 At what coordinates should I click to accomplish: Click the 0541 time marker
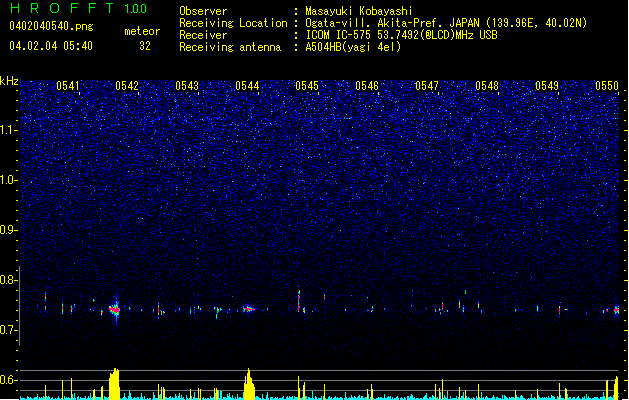point(67,86)
